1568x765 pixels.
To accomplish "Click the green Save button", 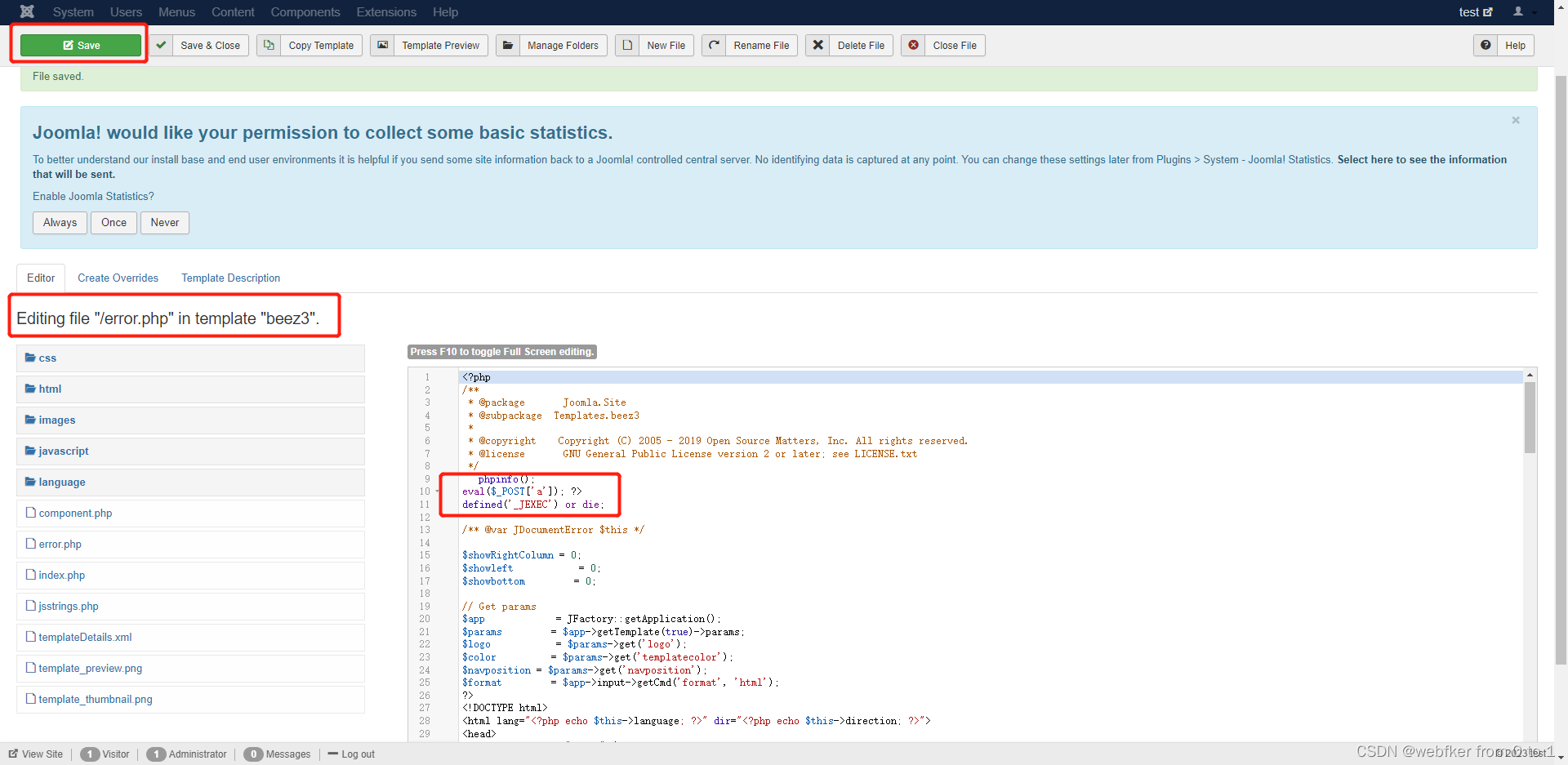I will (81, 45).
